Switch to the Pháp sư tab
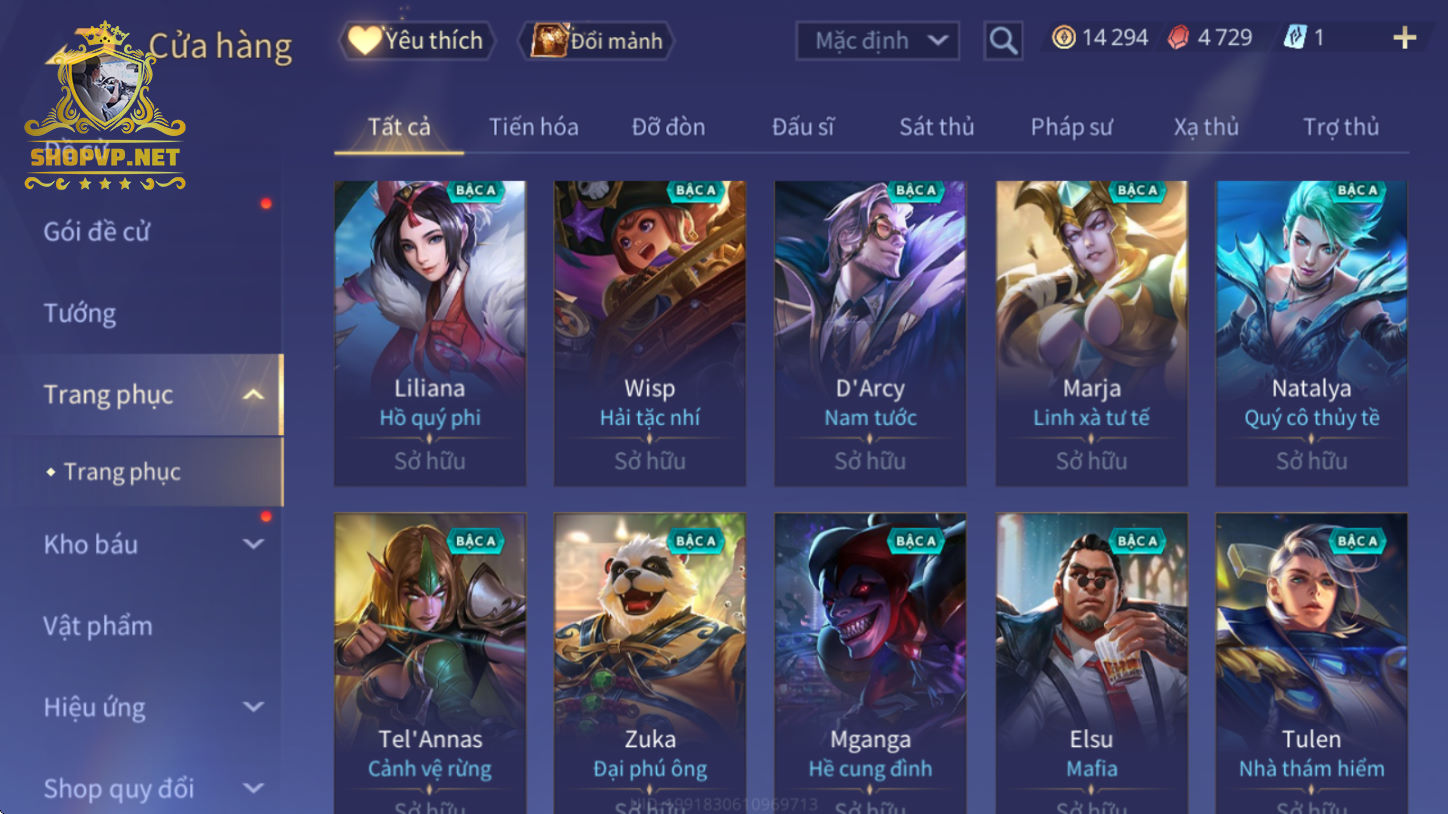 coord(1071,127)
